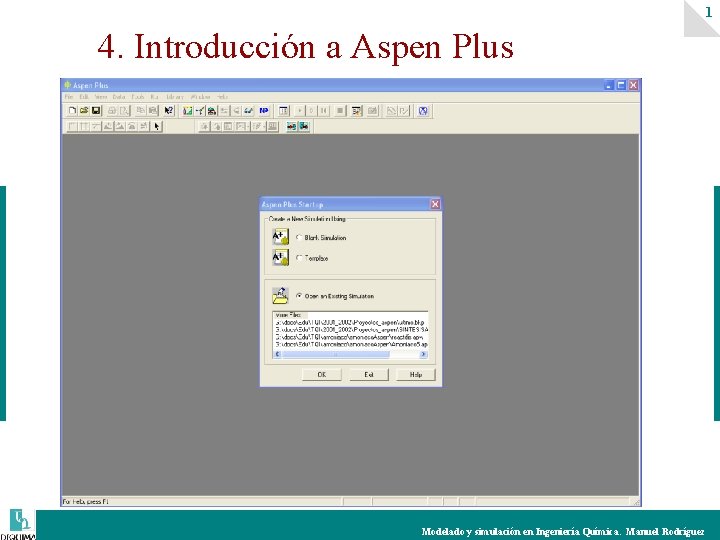Click the Paste clipboard toolbar icon
The image size is (720, 540).
pos(153,111)
